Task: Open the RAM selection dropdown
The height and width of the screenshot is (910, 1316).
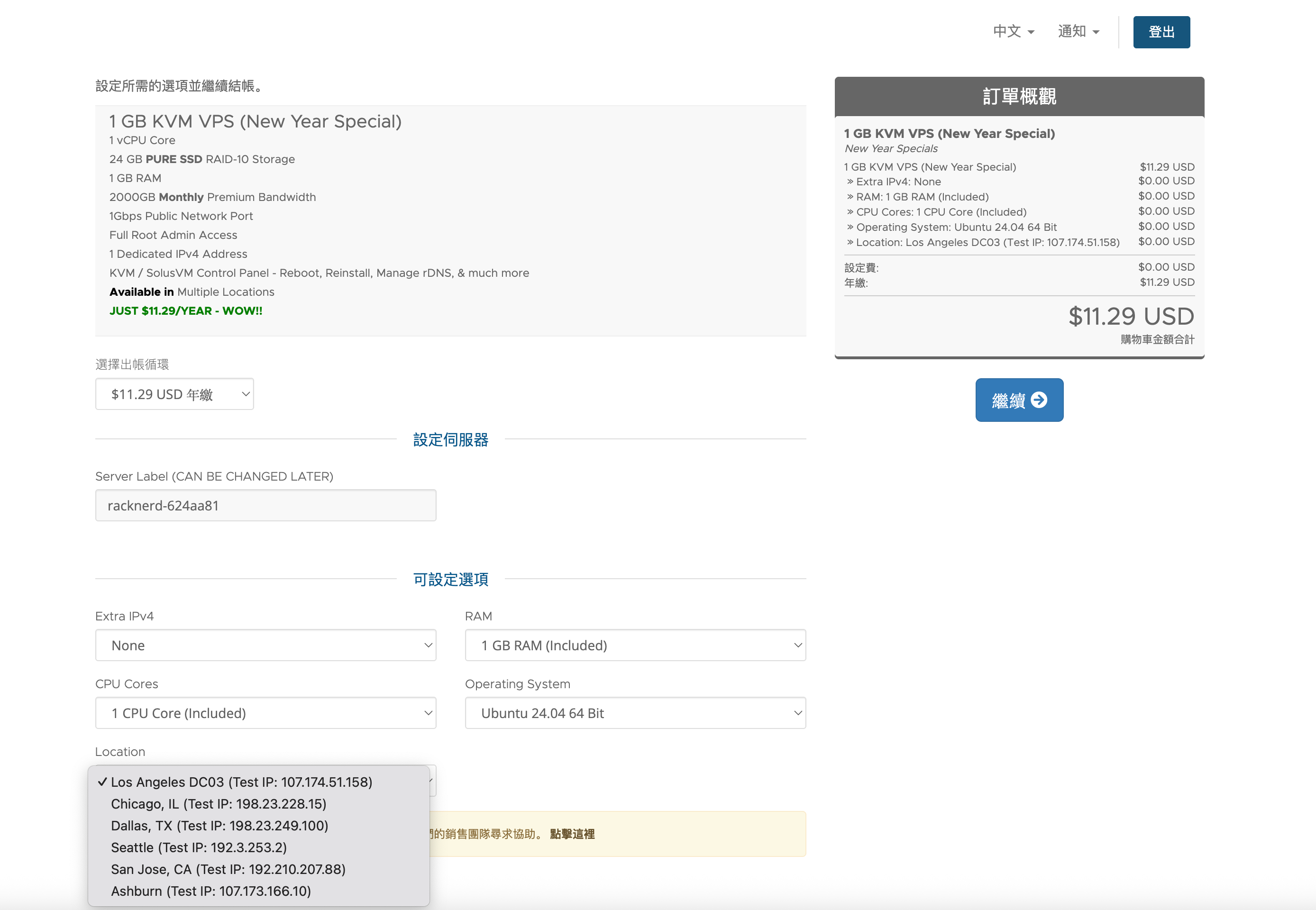Action: [635, 645]
